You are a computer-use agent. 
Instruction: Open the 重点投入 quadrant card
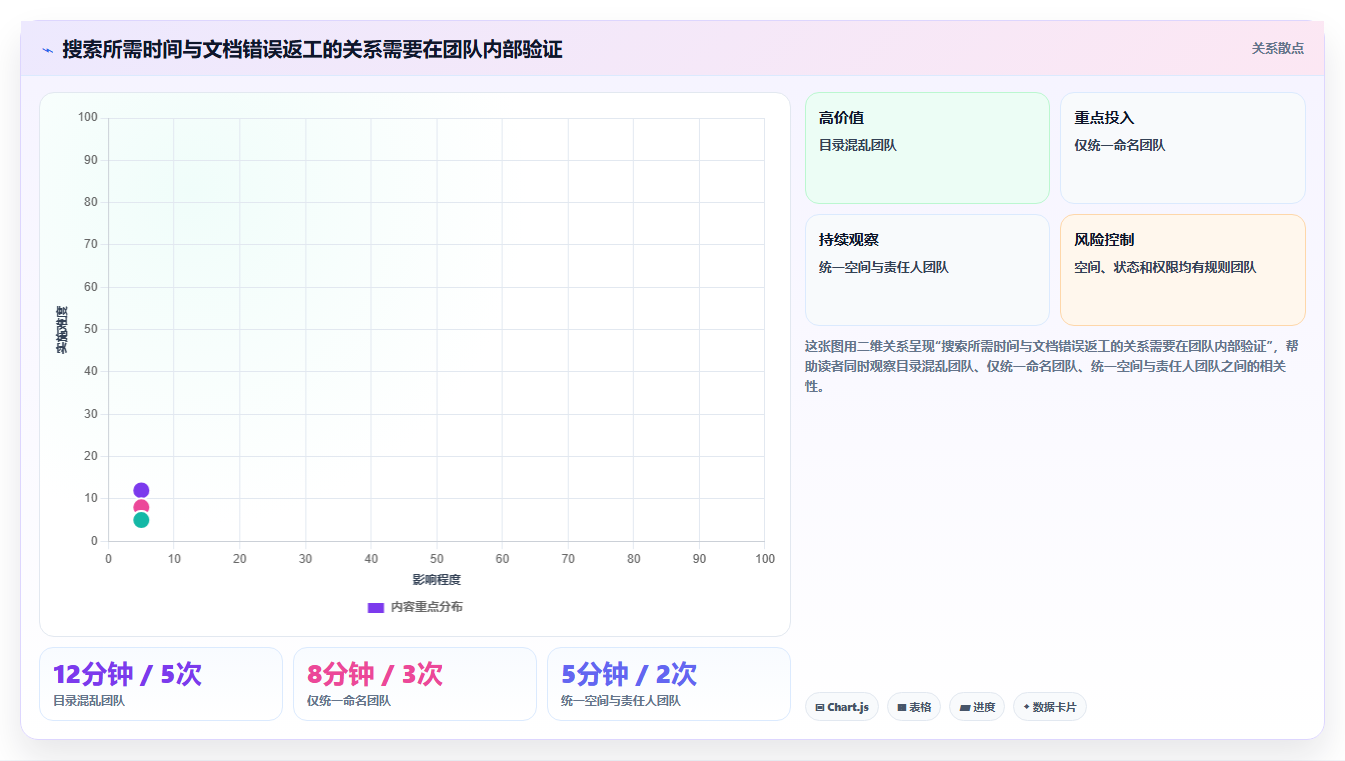(1183, 148)
